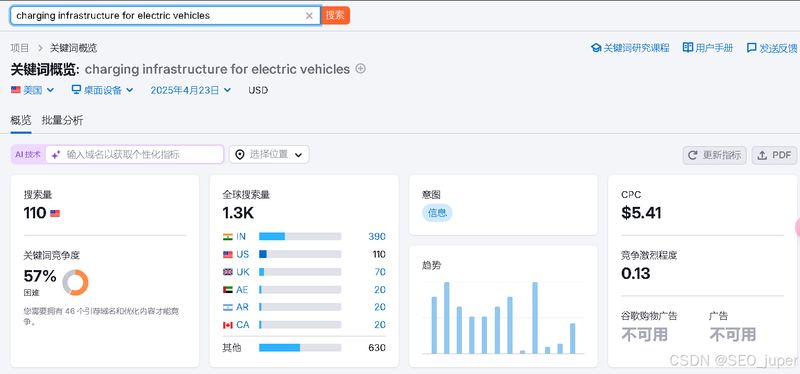Expand the 美国 country dropdown
Viewport: 800px width, 374px height.
pos(32,90)
